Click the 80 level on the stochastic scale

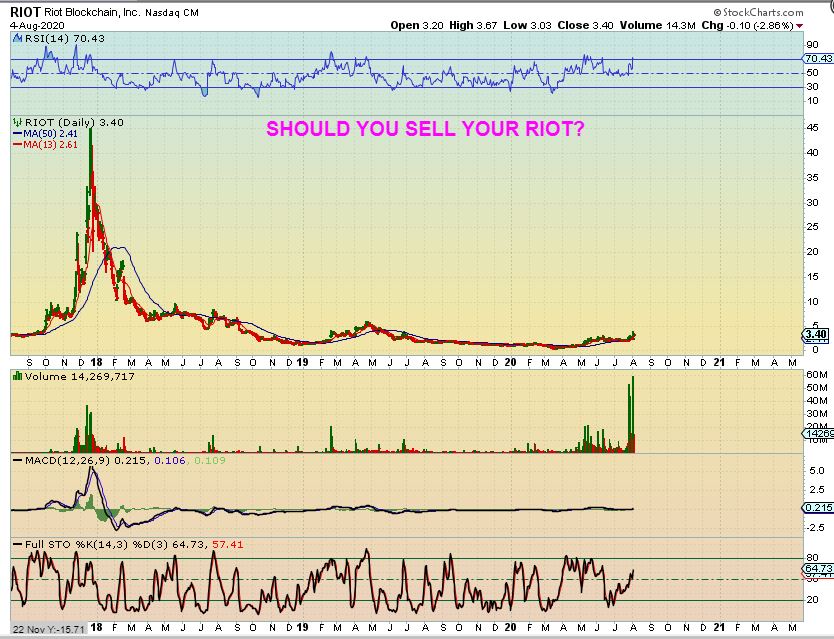click(x=812, y=558)
